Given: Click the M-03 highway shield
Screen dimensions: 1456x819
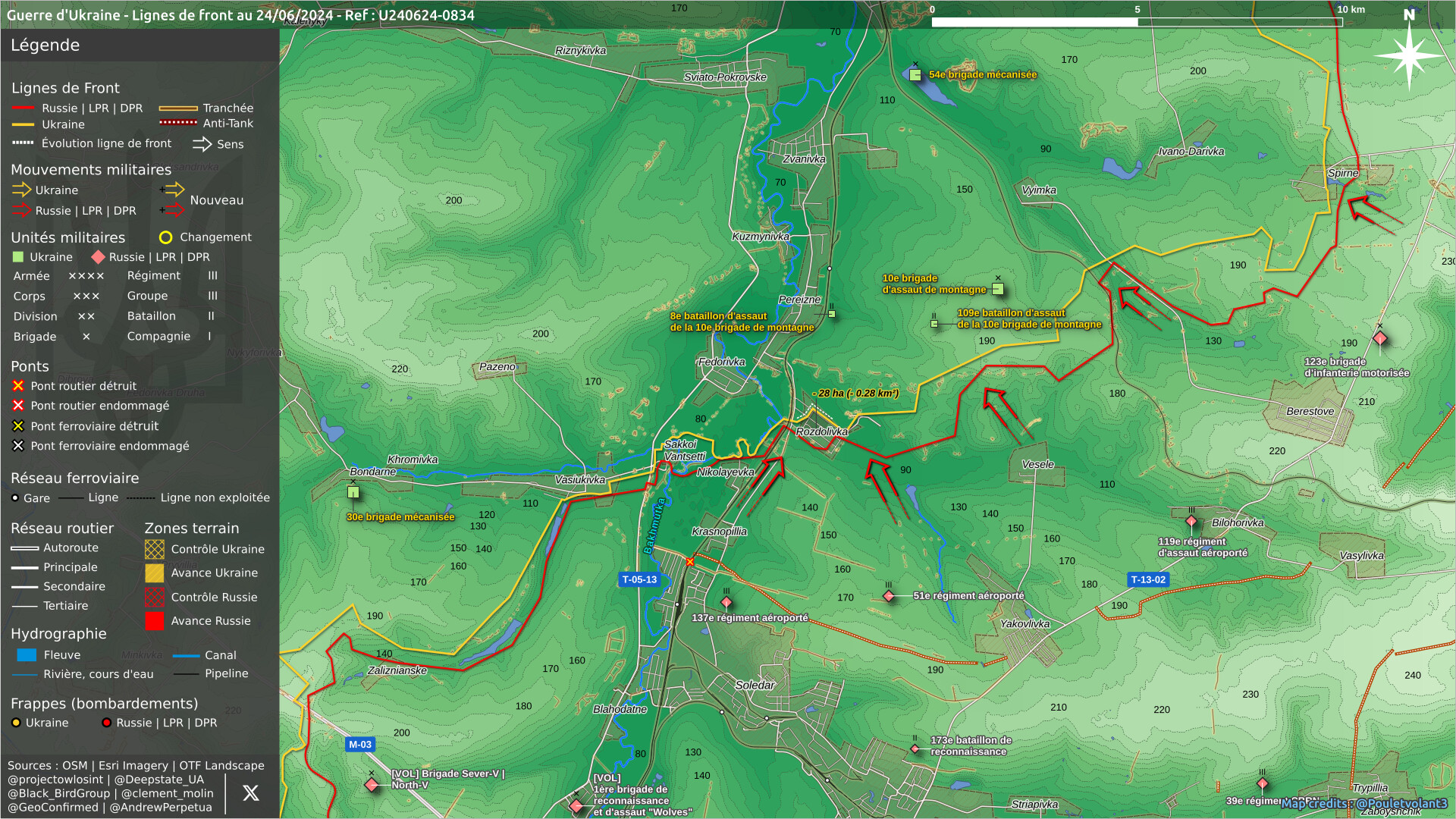Looking at the screenshot, I should coord(360,745).
